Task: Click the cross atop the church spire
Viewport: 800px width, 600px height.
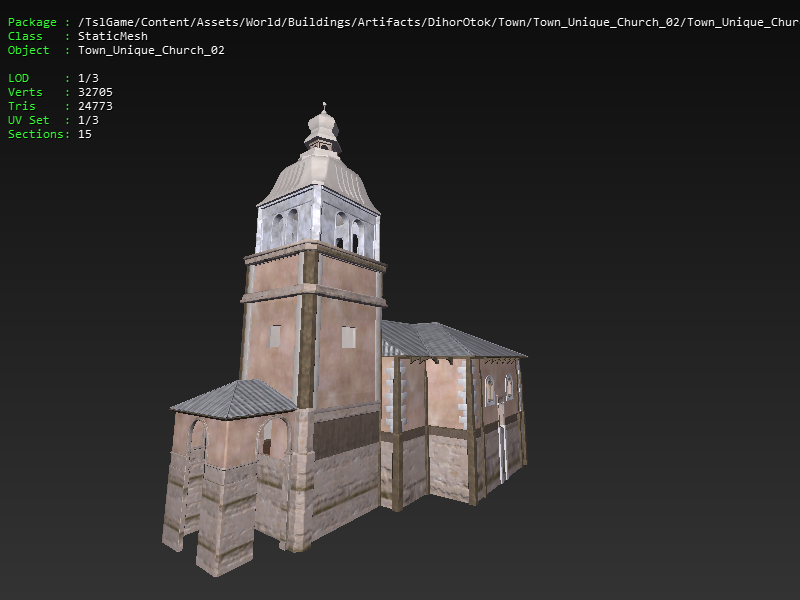Action: 324,107
